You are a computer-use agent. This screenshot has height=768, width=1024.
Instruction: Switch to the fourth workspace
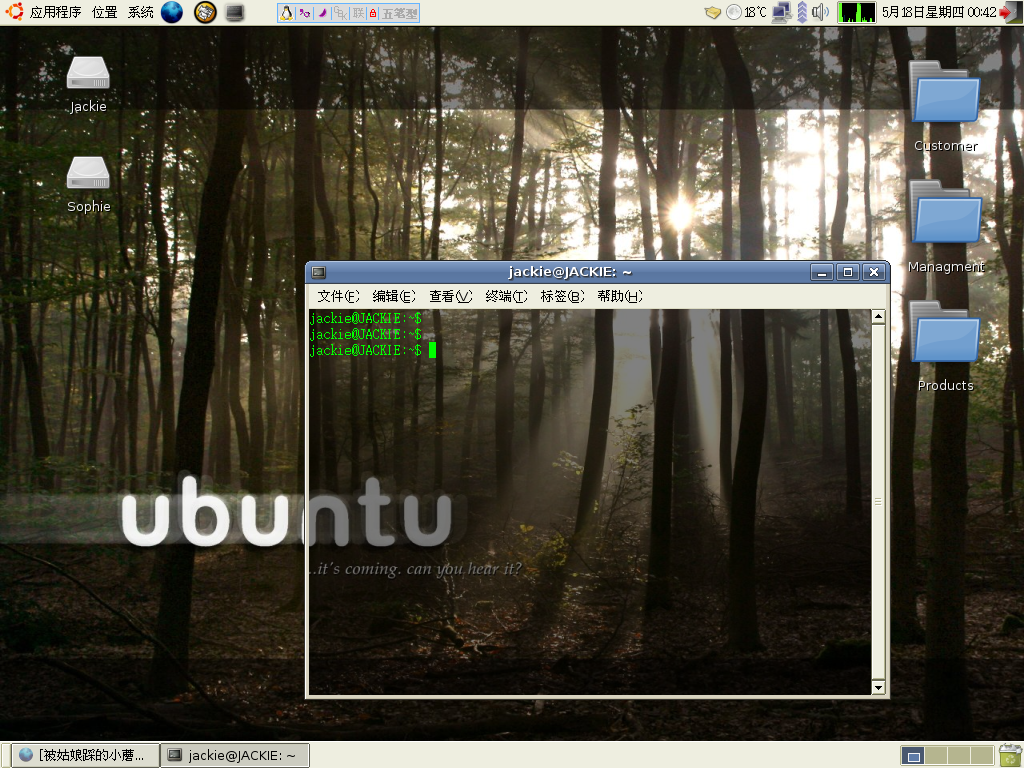click(x=982, y=756)
